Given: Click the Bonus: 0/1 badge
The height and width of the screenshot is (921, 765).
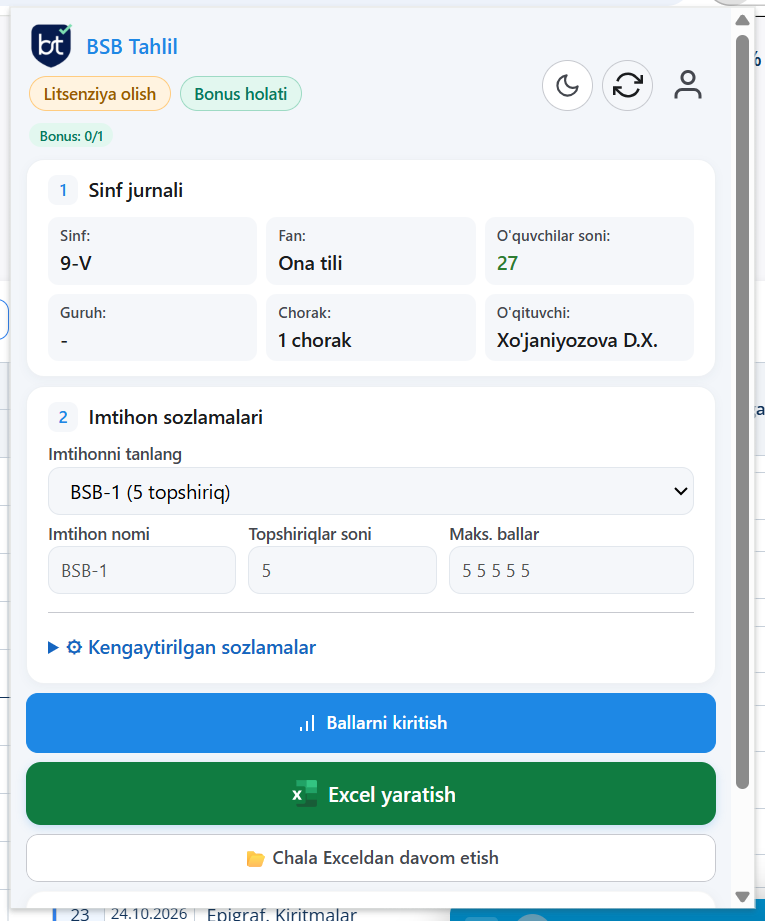Looking at the screenshot, I should (71, 136).
